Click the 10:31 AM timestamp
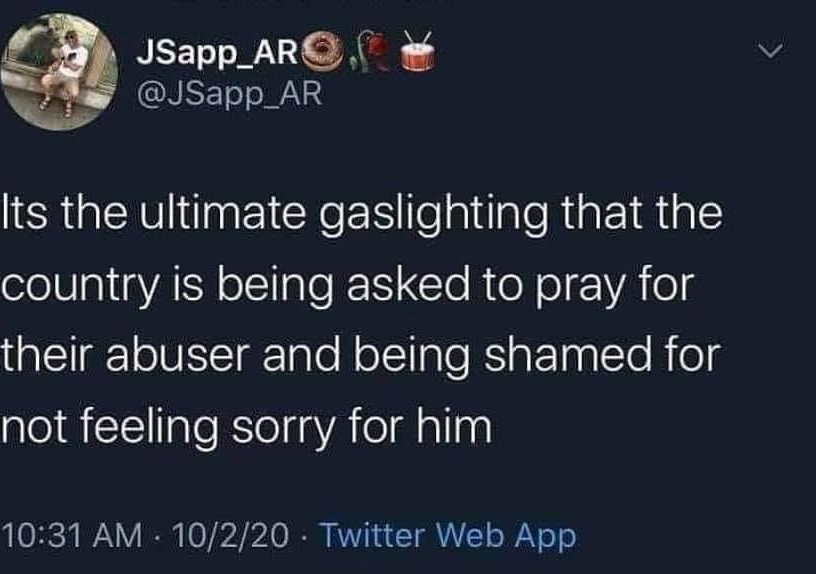This screenshot has width=816, height=574. point(73,535)
